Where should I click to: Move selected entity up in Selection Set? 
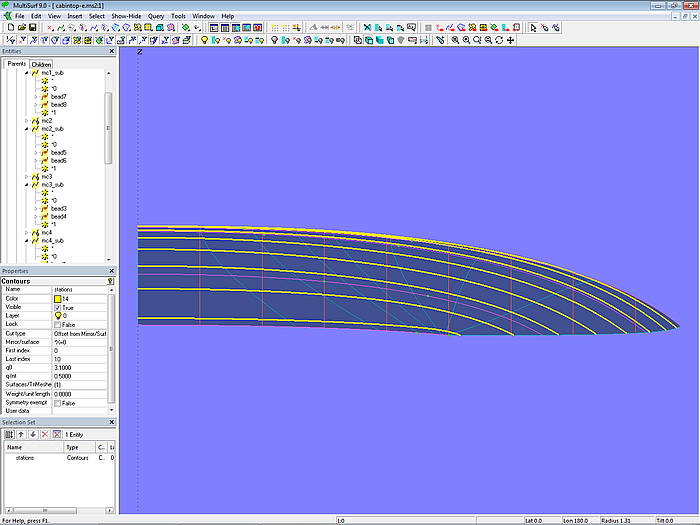(20, 434)
